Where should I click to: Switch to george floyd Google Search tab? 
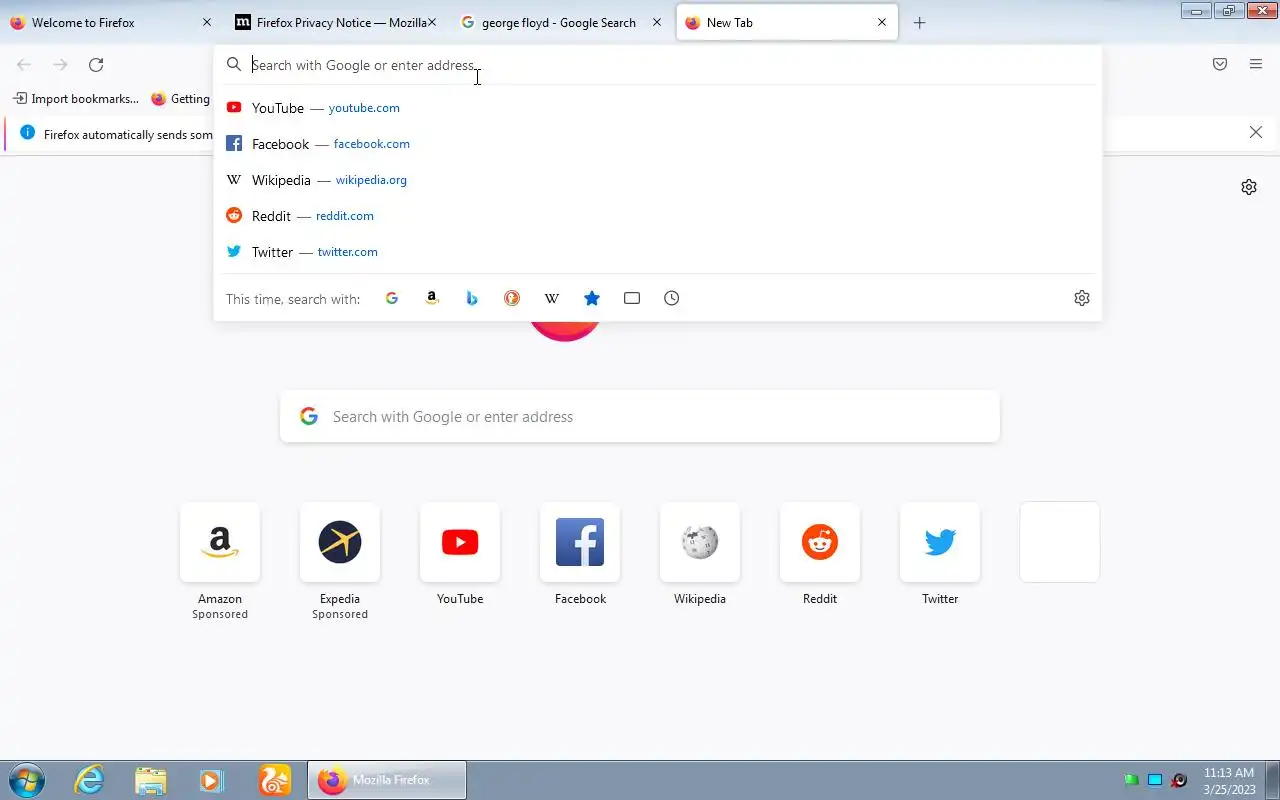pyautogui.click(x=560, y=22)
